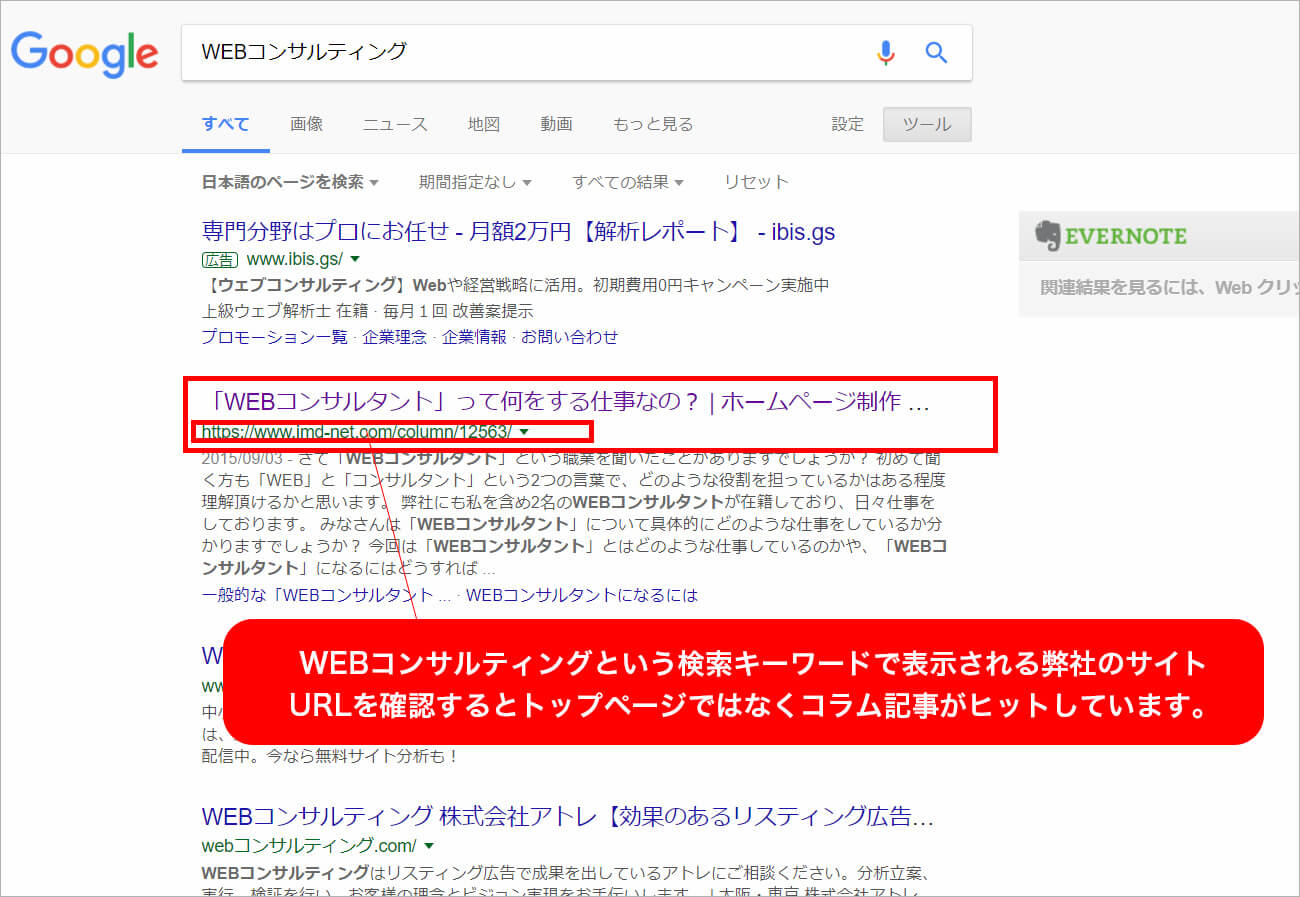Open the 地図 tab
This screenshot has width=1300, height=897.
click(x=484, y=124)
